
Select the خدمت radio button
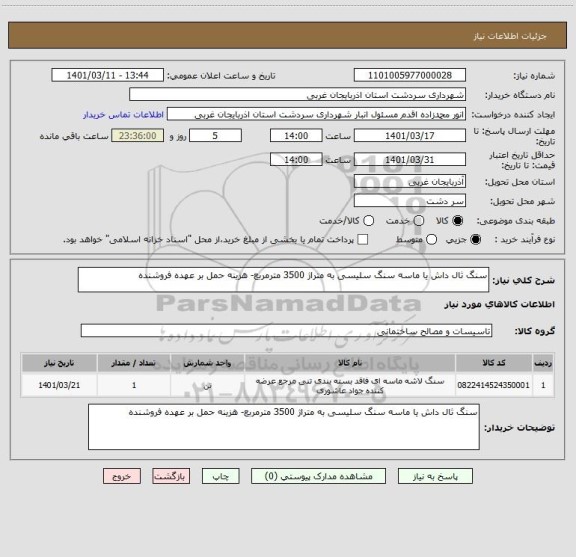419,221
